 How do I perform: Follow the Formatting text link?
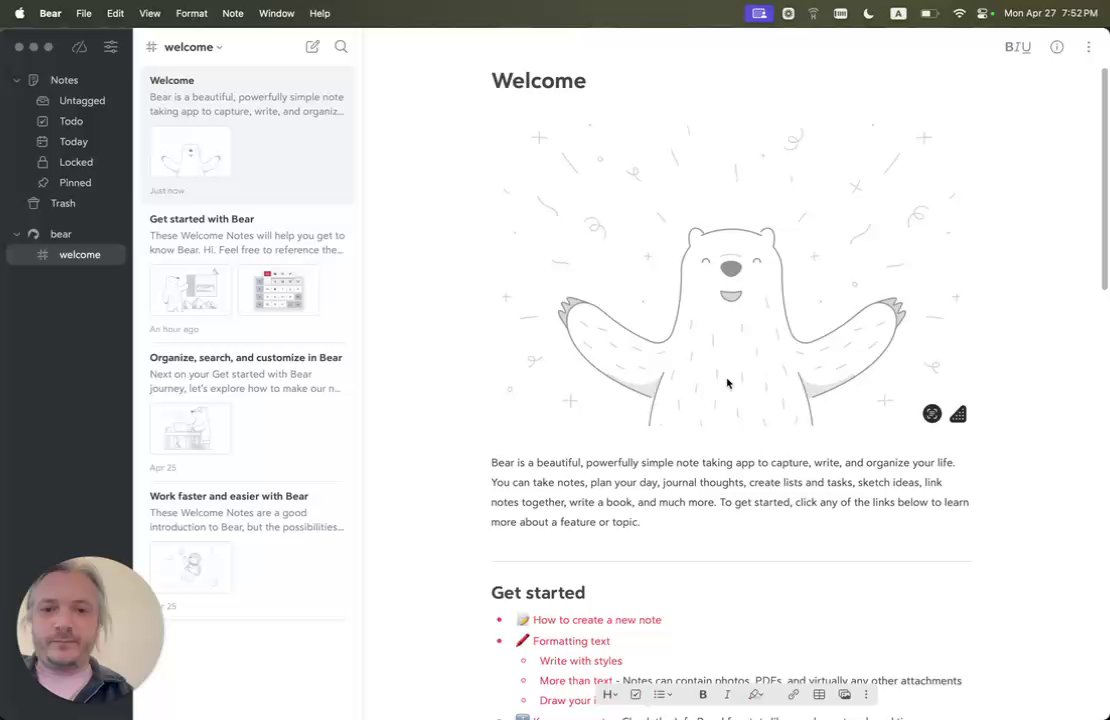(571, 641)
